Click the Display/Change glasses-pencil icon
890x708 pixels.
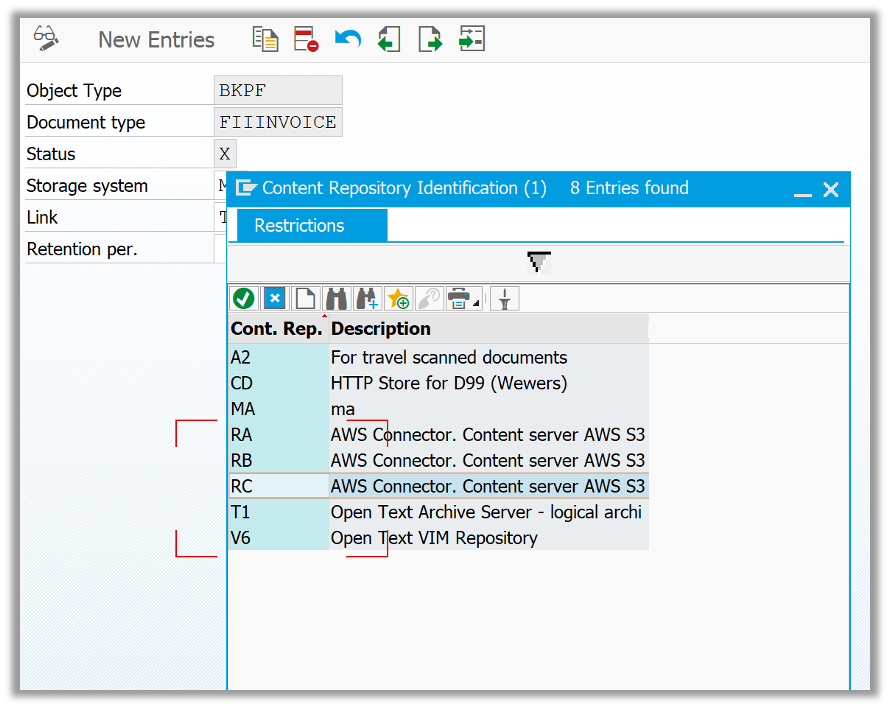click(x=46, y=39)
